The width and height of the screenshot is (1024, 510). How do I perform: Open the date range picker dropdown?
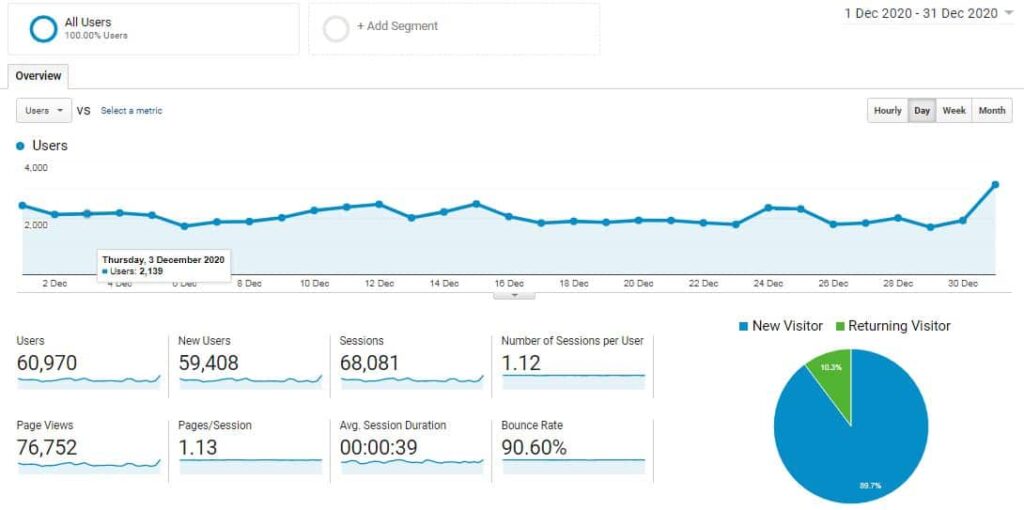[x=928, y=13]
